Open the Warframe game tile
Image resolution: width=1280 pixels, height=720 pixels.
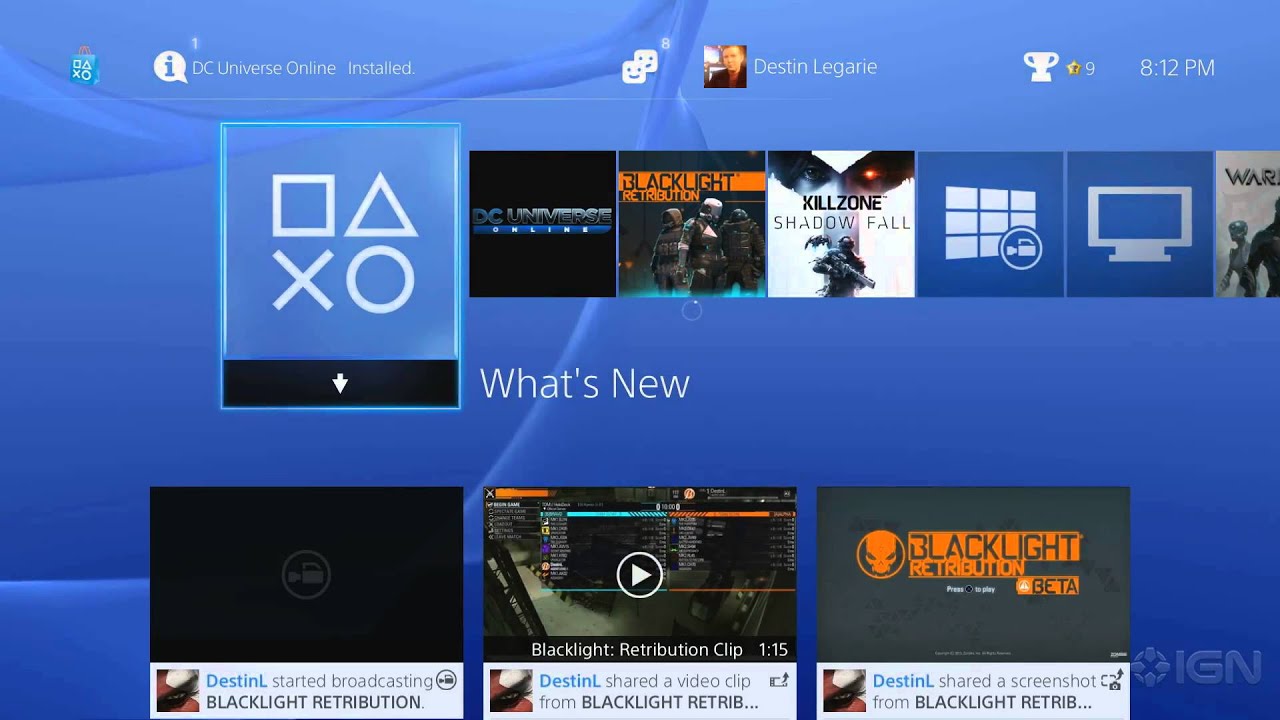[x=1248, y=224]
